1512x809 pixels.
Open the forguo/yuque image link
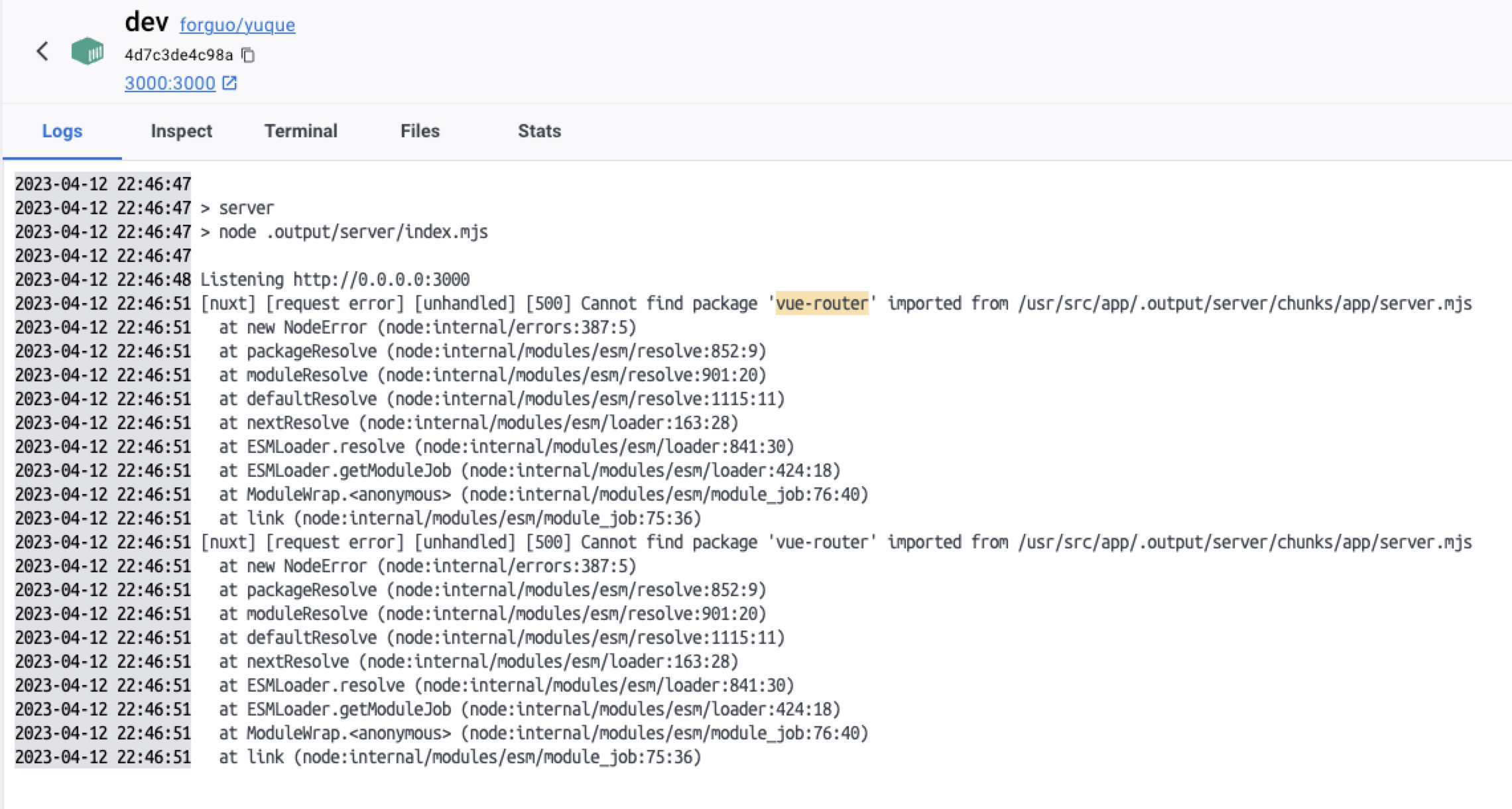tap(237, 25)
